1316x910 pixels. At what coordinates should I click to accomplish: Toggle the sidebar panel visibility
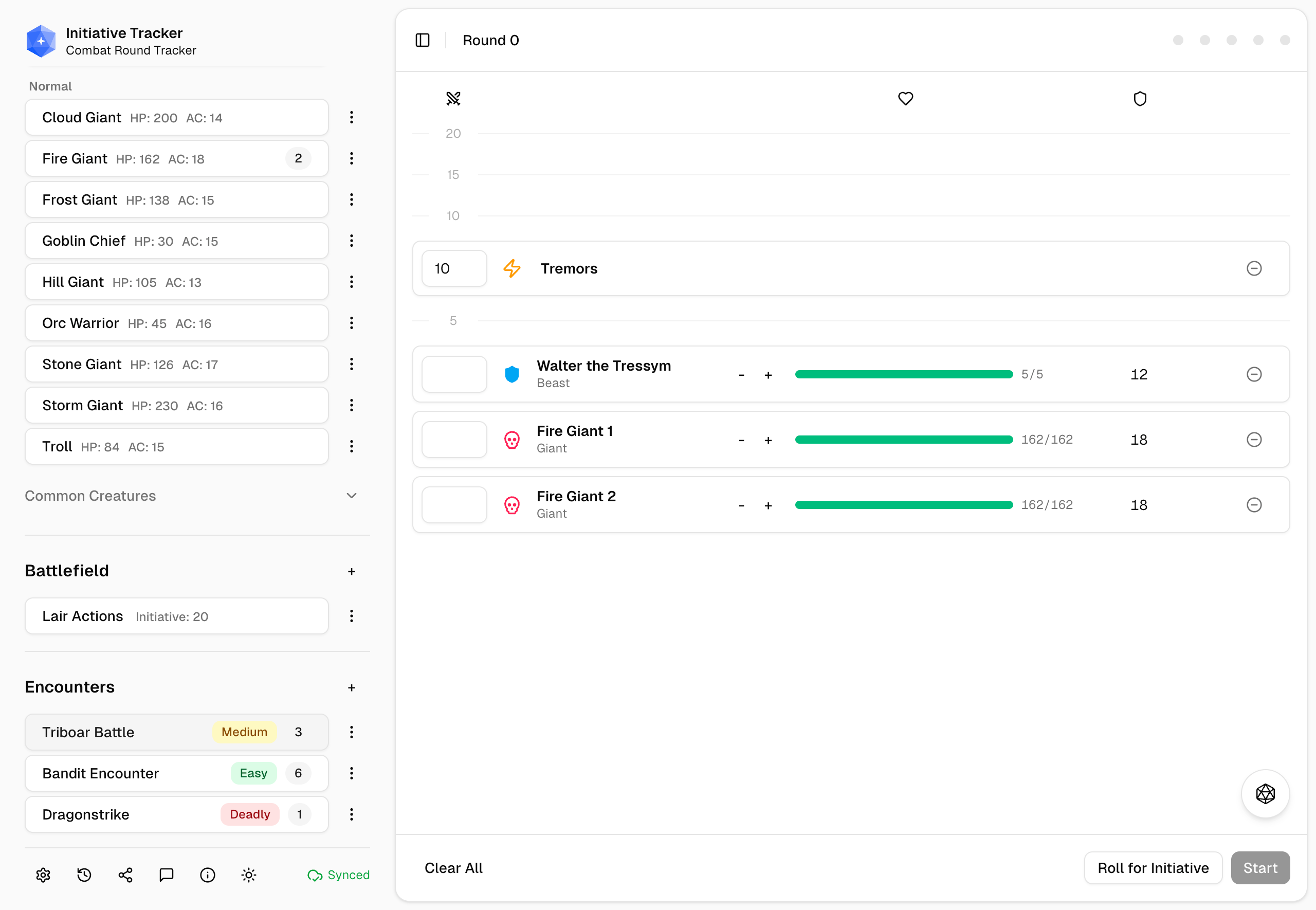(423, 40)
